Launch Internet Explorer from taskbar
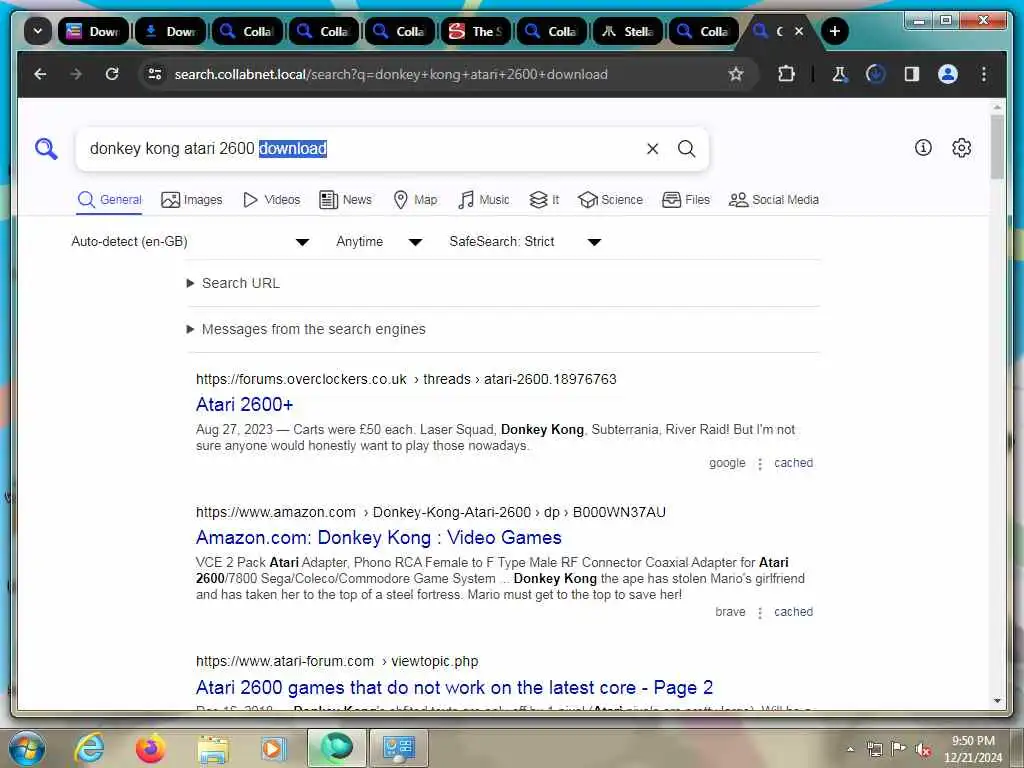1024x768 pixels. [x=89, y=748]
